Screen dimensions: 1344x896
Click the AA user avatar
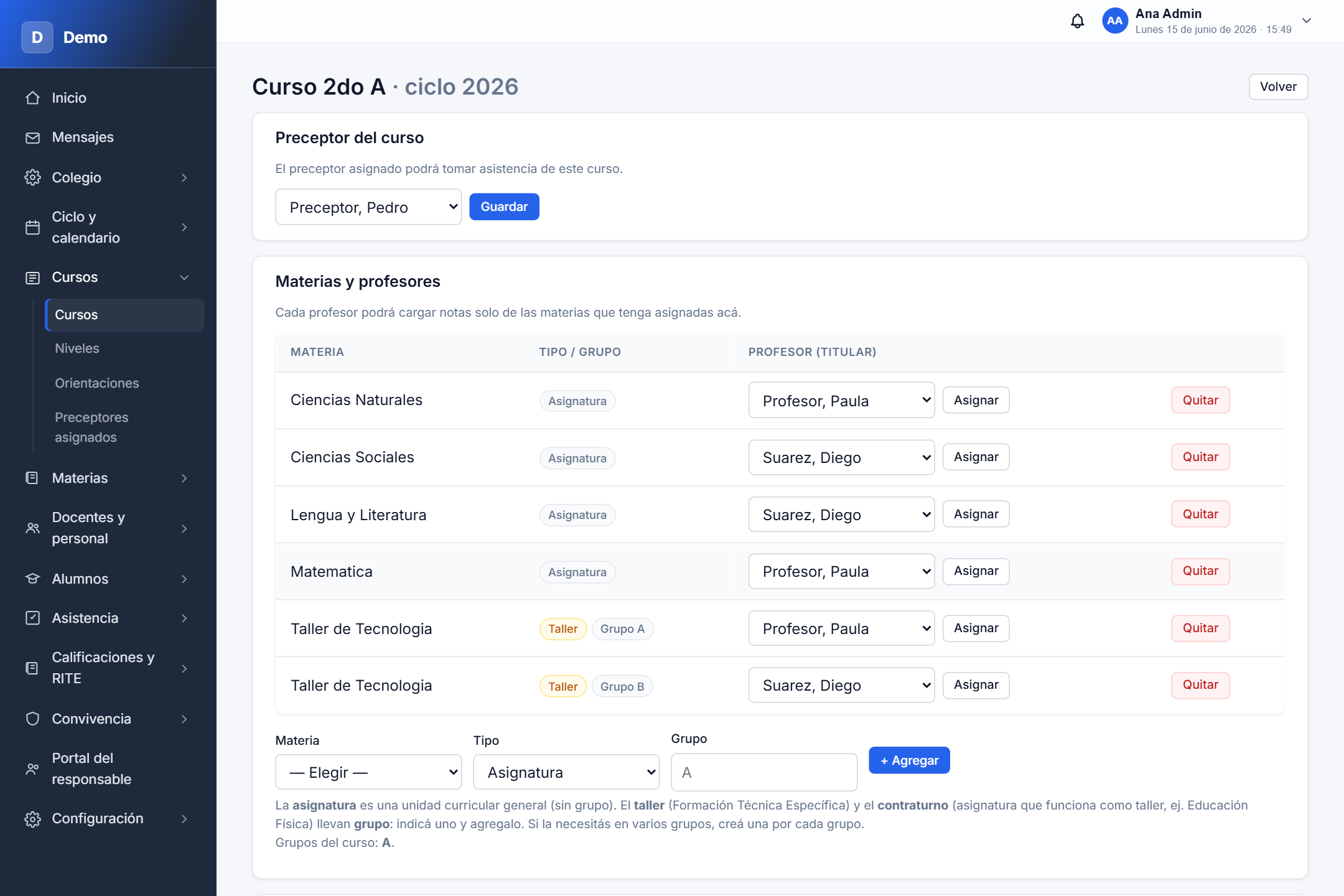[1114, 21]
